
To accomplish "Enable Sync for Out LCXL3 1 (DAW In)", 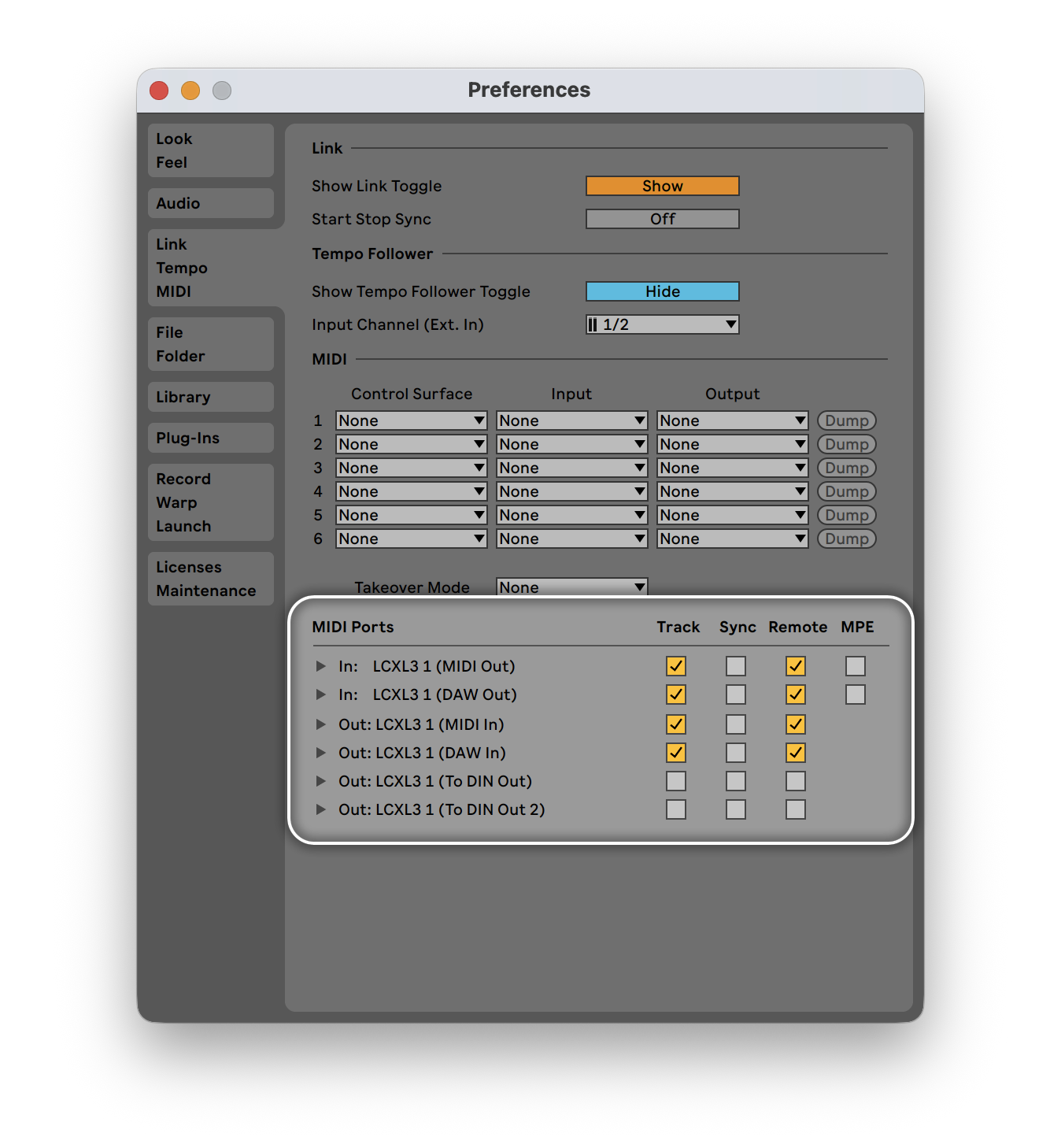I will pyautogui.click(x=736, y=753).
